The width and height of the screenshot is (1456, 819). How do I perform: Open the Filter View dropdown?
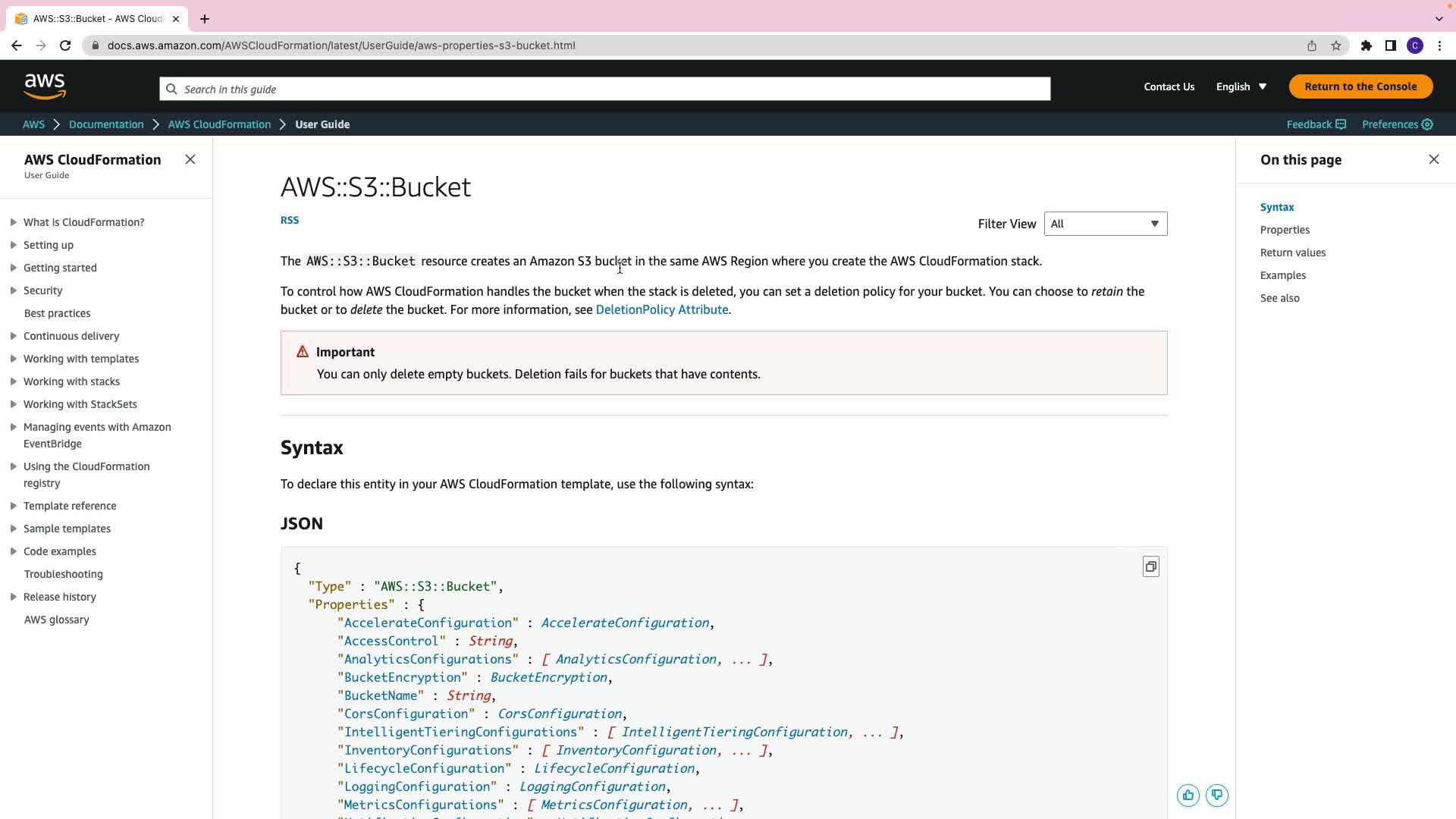[x=1105, y=224]
